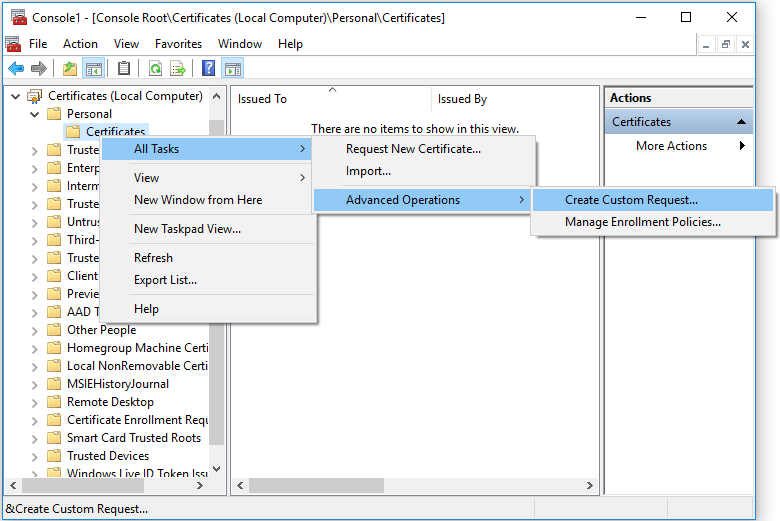This screenshot has height=521, width=780.
Task: Select Create Custom Request... menu entry
Action: pyautogui.click(x=653, y=200)
